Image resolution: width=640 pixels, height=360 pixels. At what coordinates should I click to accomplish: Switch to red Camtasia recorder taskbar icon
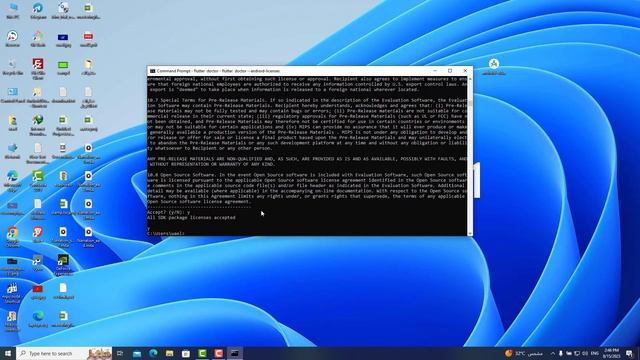click(x=218, y=353)
